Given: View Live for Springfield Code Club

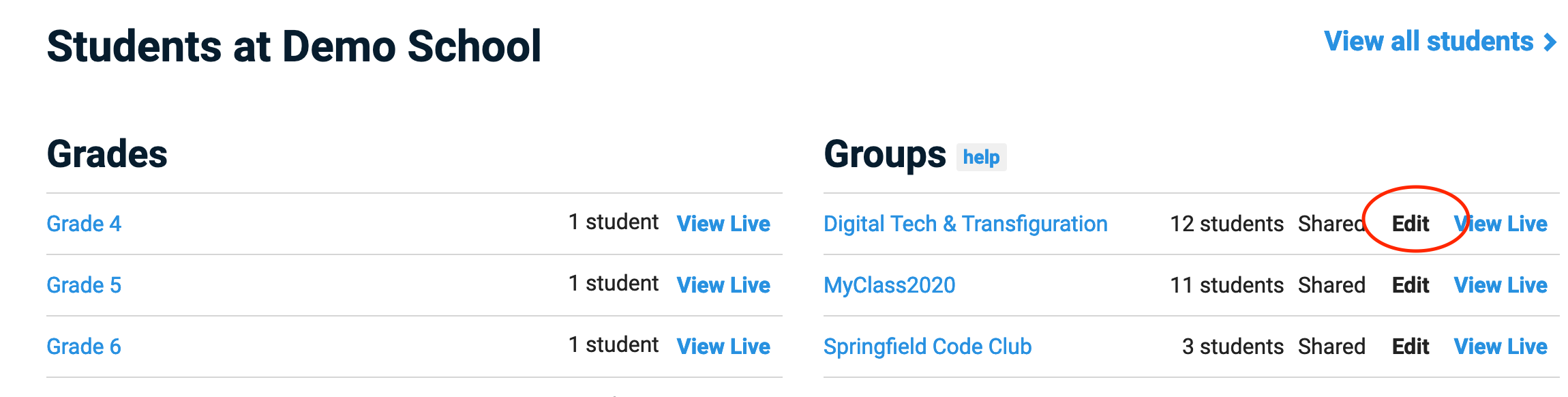Looking at the screenshot, I should pyautogui.click(x=1501, y=347).
